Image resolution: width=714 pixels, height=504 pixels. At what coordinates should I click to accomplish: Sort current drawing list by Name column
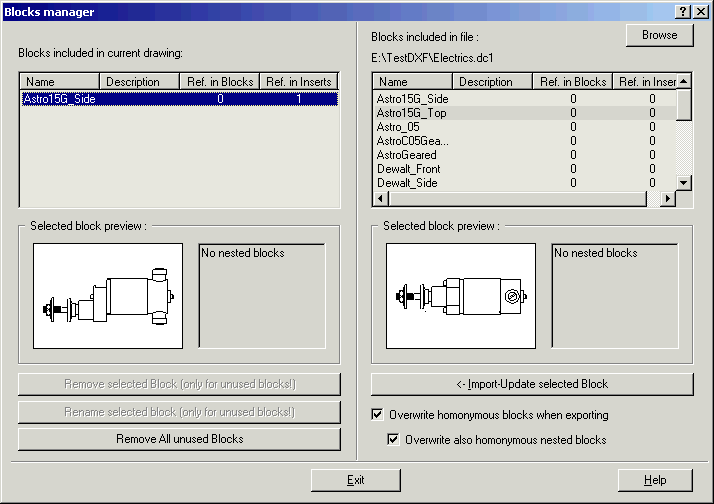pos(60,82)
